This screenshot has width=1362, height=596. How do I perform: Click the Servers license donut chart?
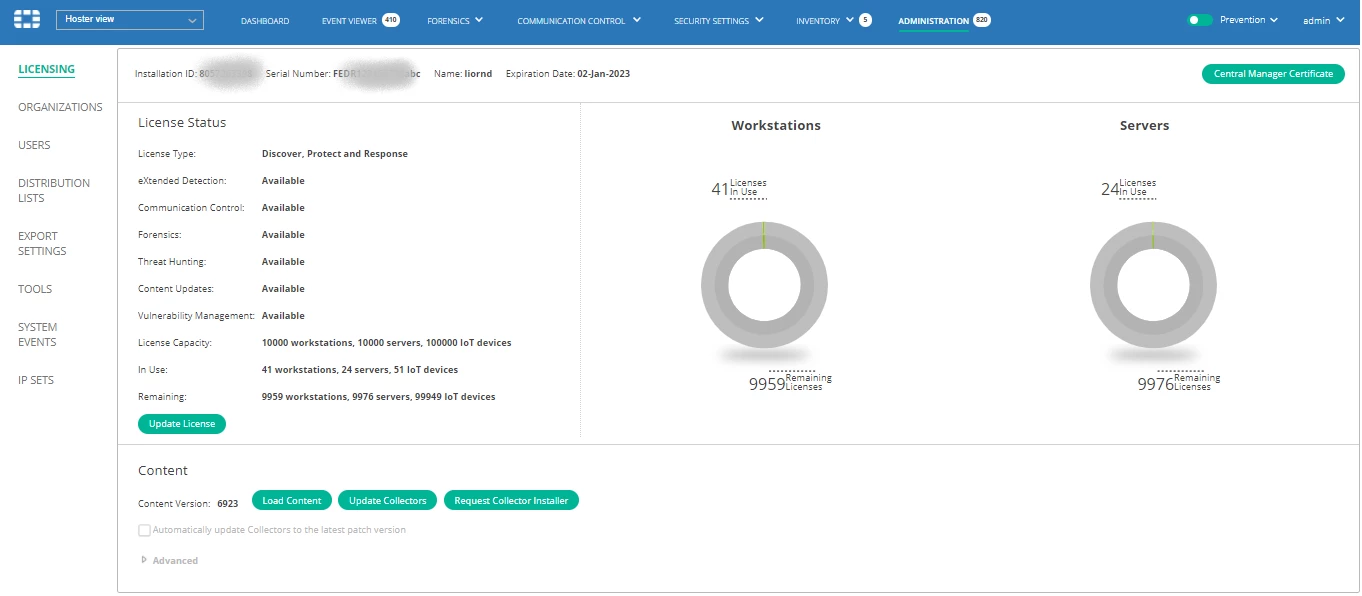point(1153,285)
